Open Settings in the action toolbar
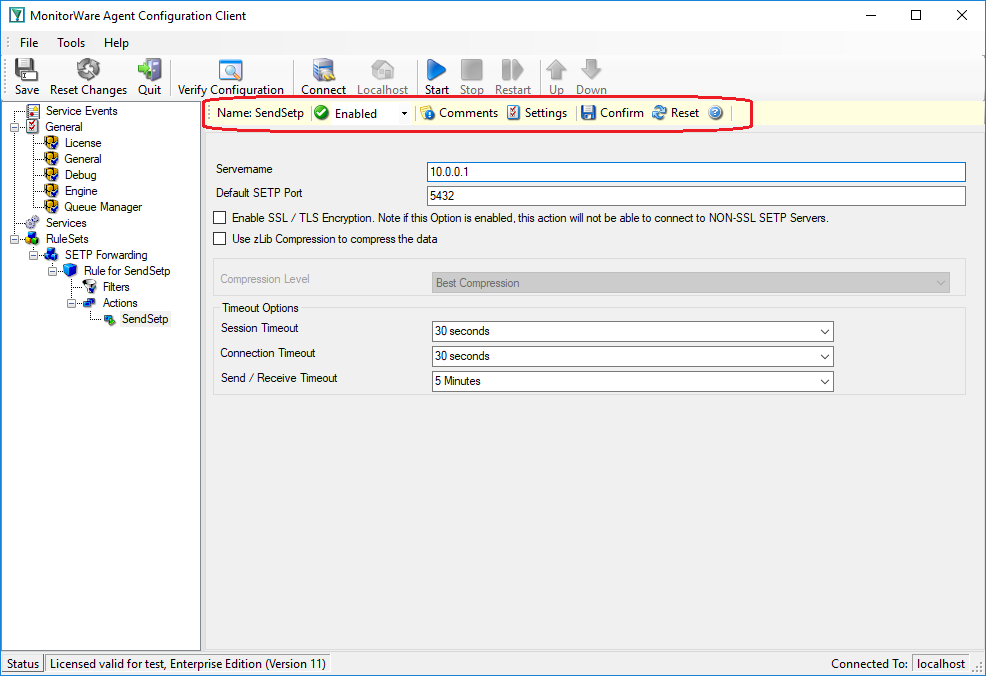986x676 pixels. (537, 113)
